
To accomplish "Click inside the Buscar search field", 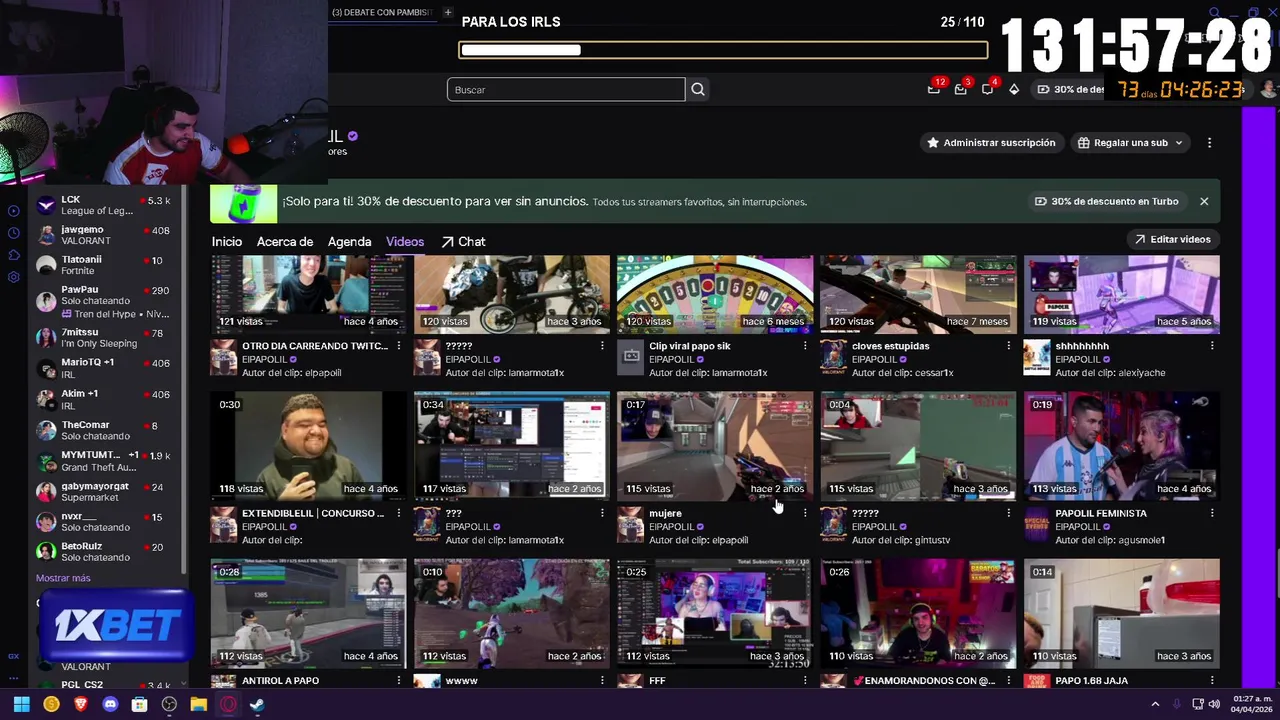I will point(566,89).
